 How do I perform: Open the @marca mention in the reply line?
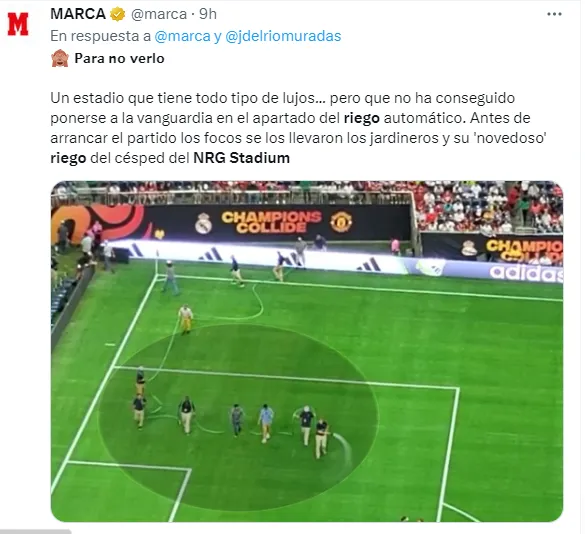(182, 36)
